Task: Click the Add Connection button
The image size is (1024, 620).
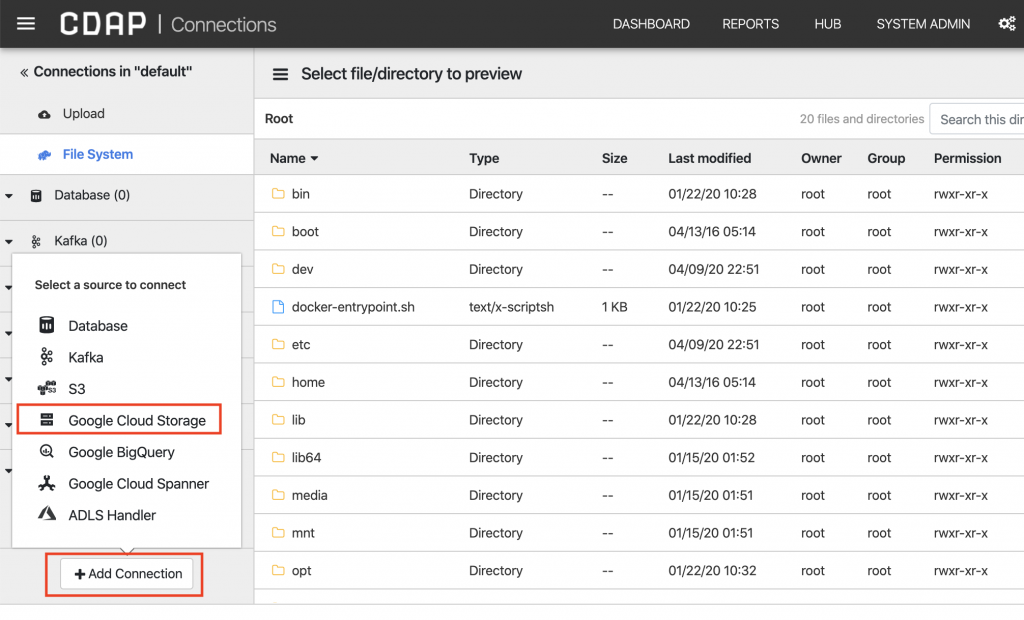Action: [x=127, y=574]
